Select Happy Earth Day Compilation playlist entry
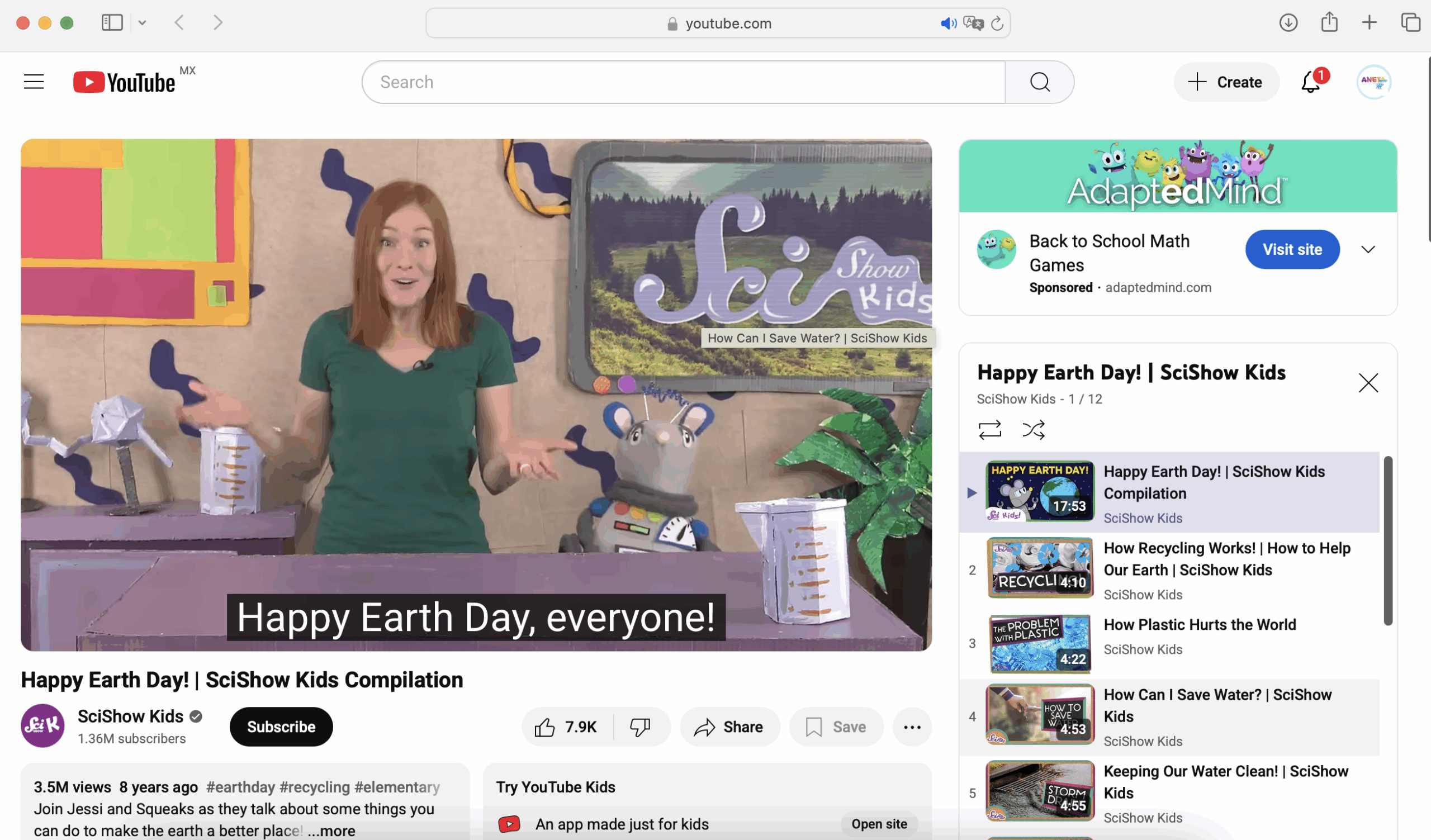The height and width of the screenshot is (840, 1431). pyautogui.click(x=1169, y=492)
